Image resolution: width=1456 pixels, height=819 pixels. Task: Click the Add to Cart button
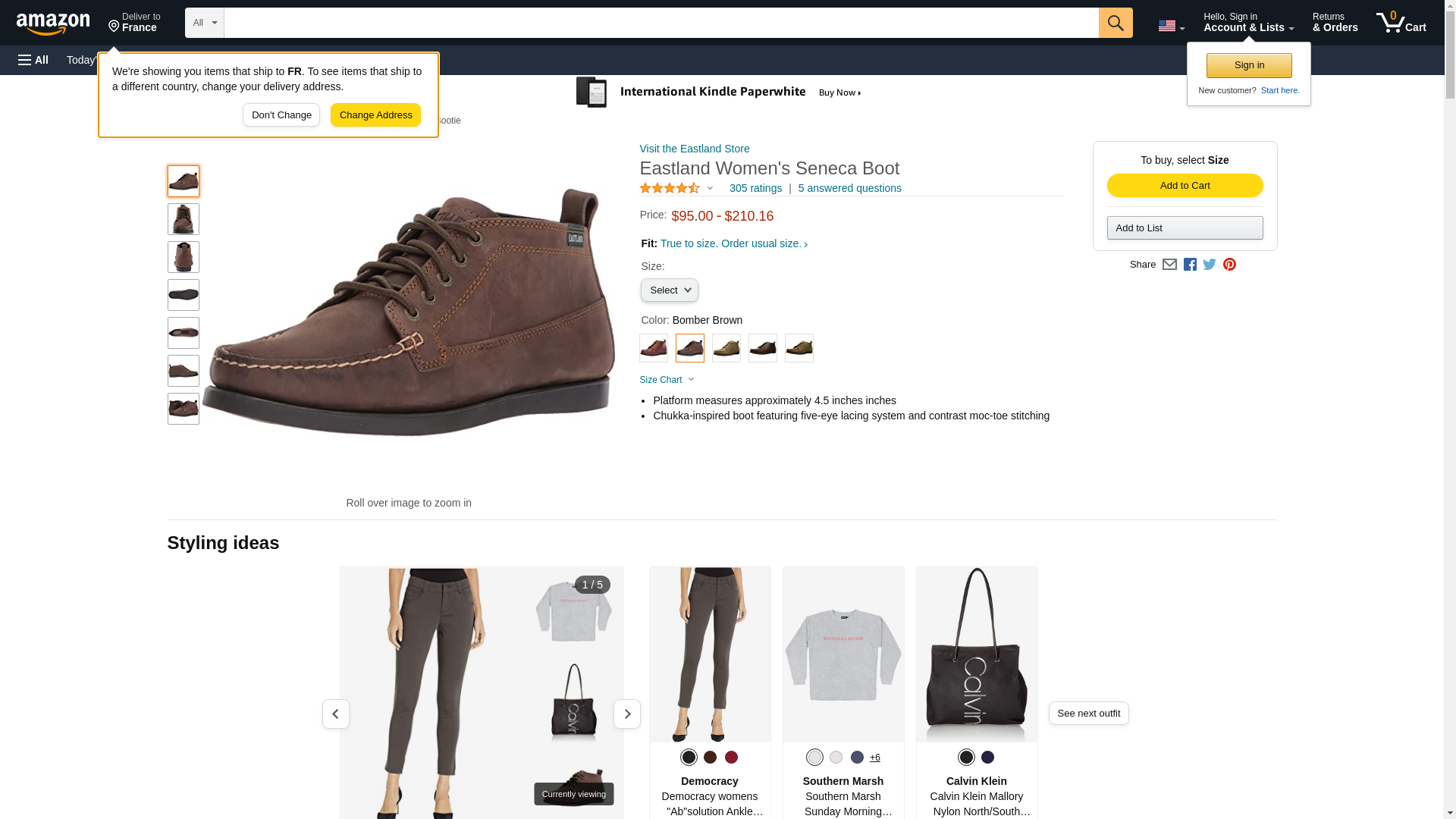pyautogui.click(x=1185, y=186)
